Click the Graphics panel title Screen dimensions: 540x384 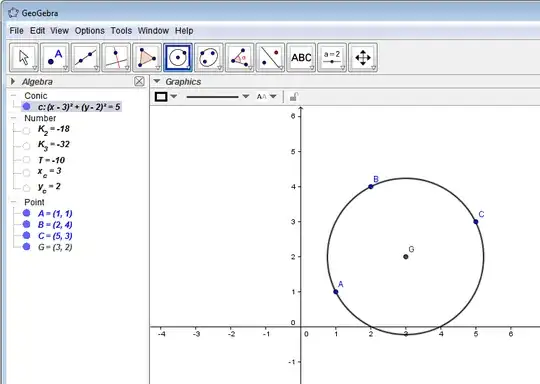point(183,82)
